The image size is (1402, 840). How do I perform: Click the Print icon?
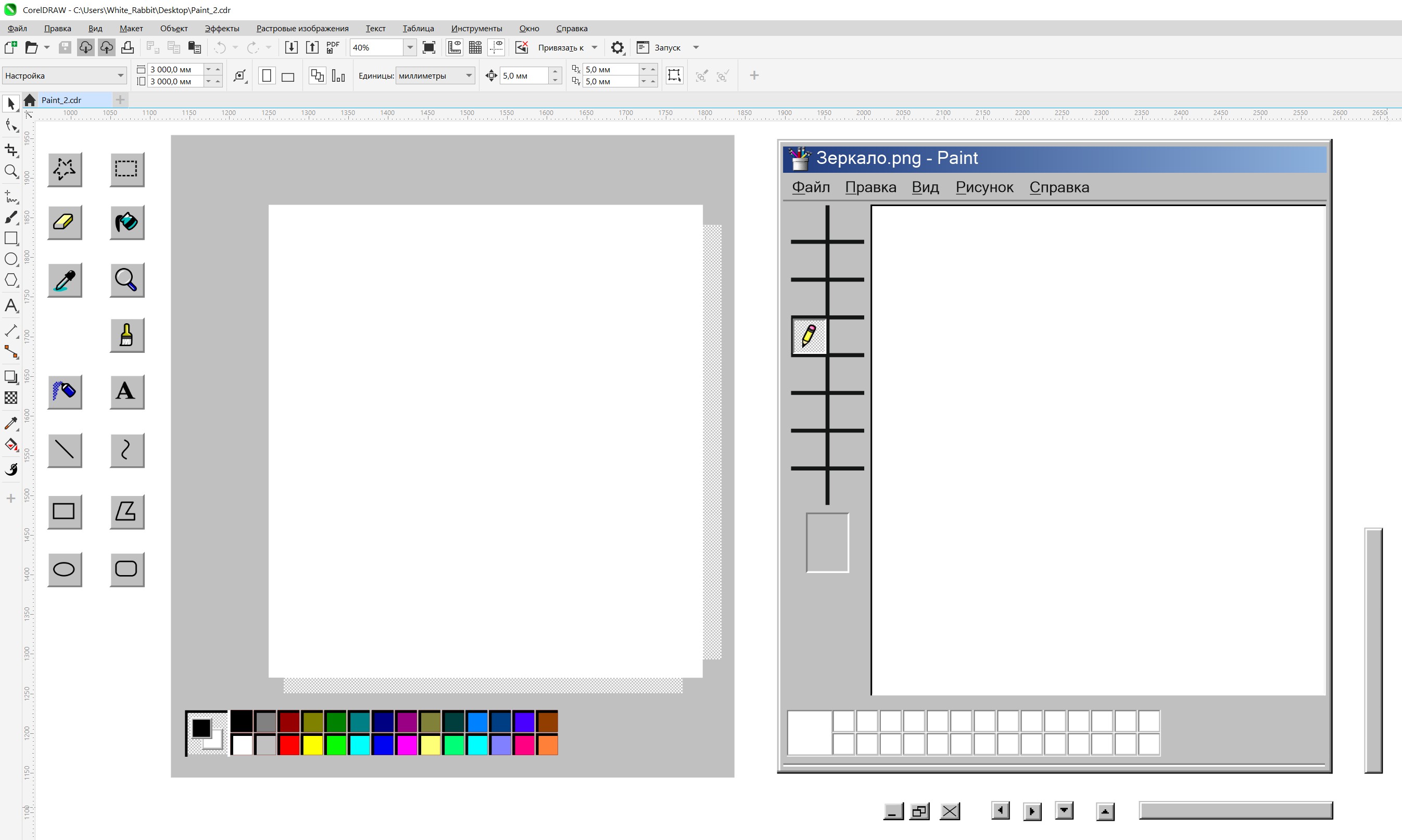(128, 47)
